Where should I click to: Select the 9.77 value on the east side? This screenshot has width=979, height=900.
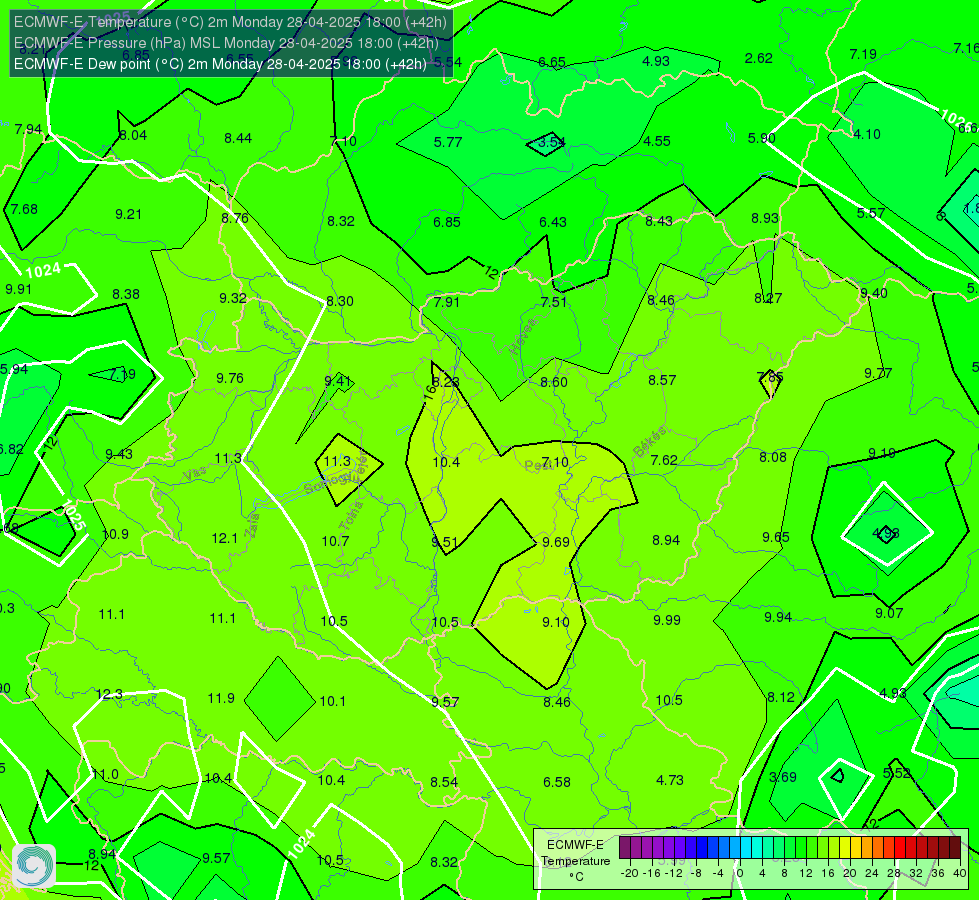(878, 373)
